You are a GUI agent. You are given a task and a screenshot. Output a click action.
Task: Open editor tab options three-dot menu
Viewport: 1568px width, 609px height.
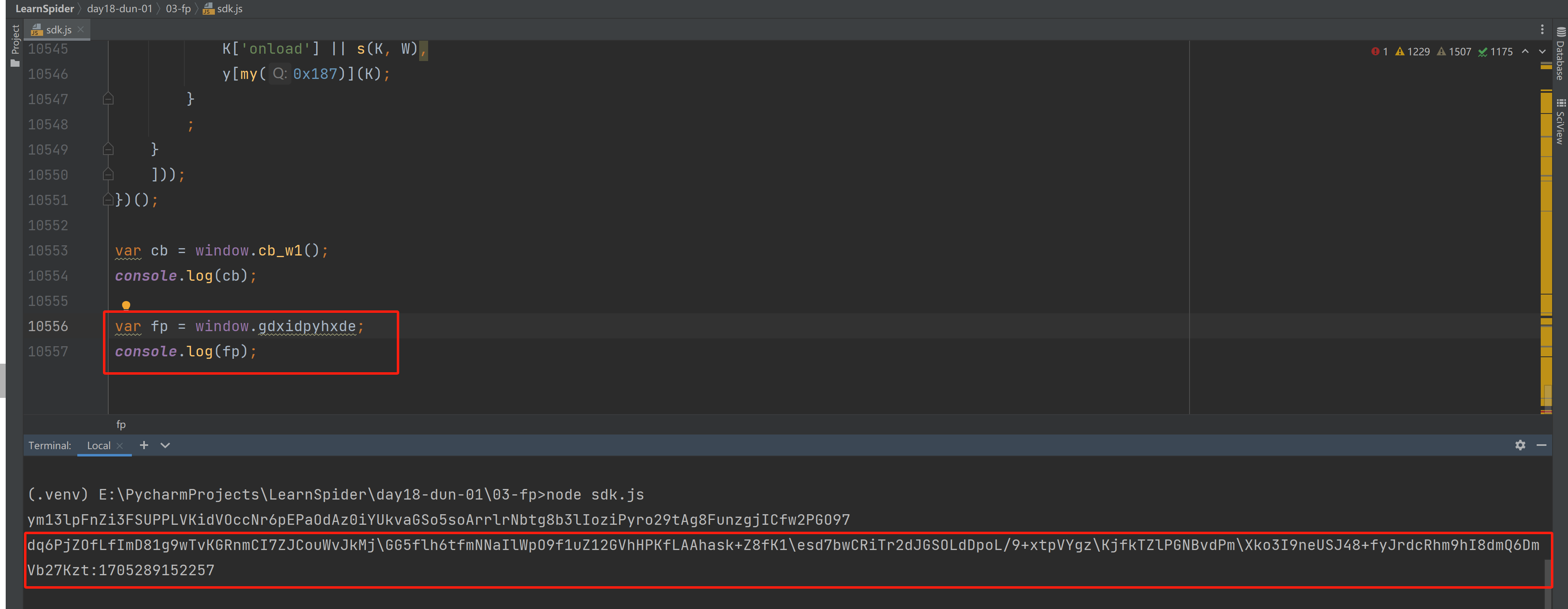tap(1542, 29)
